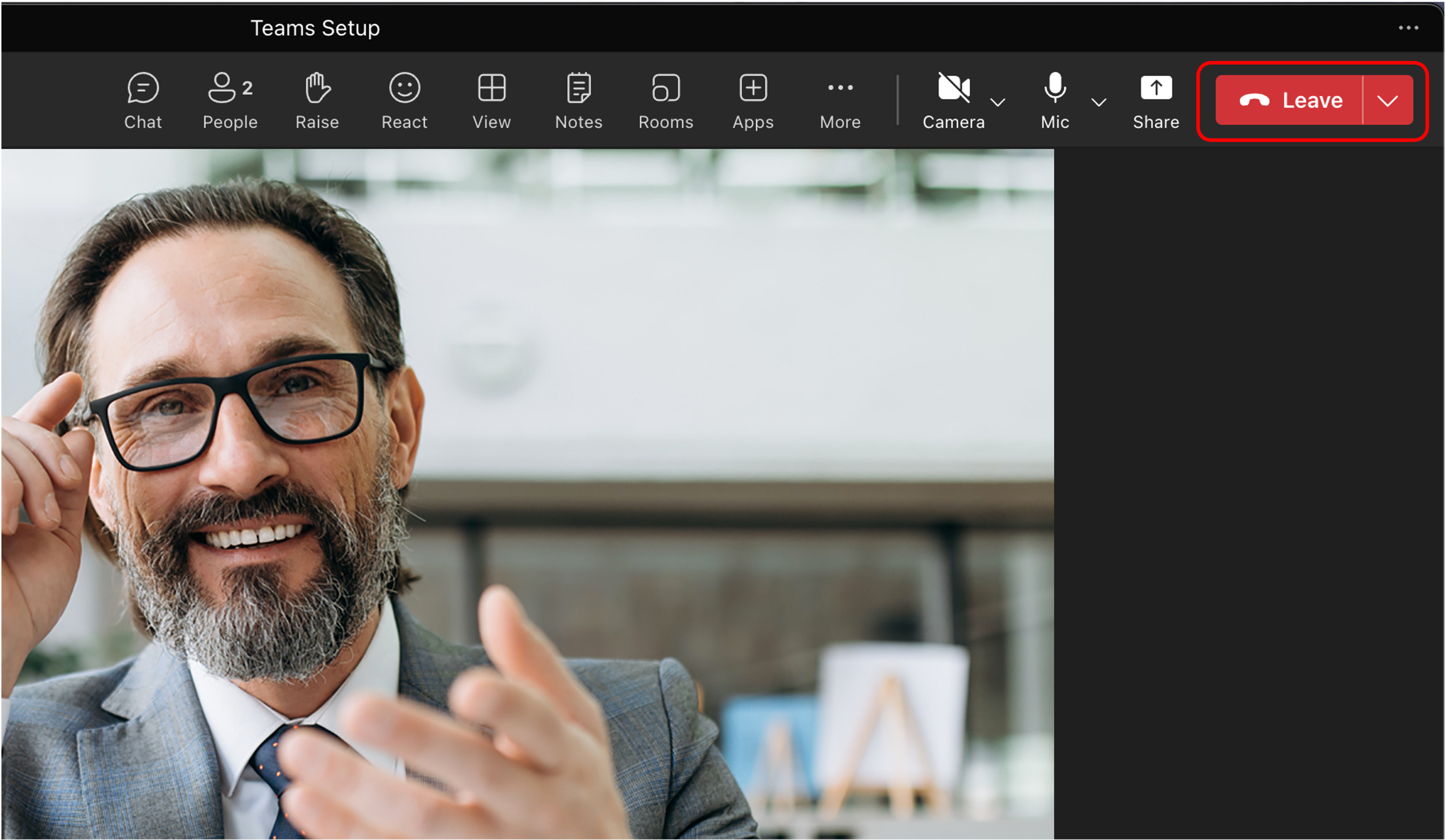Add Apps to the meeting
Image resolution: width=1445 pixels, height=840 pixels.
[x=753, y=101]
